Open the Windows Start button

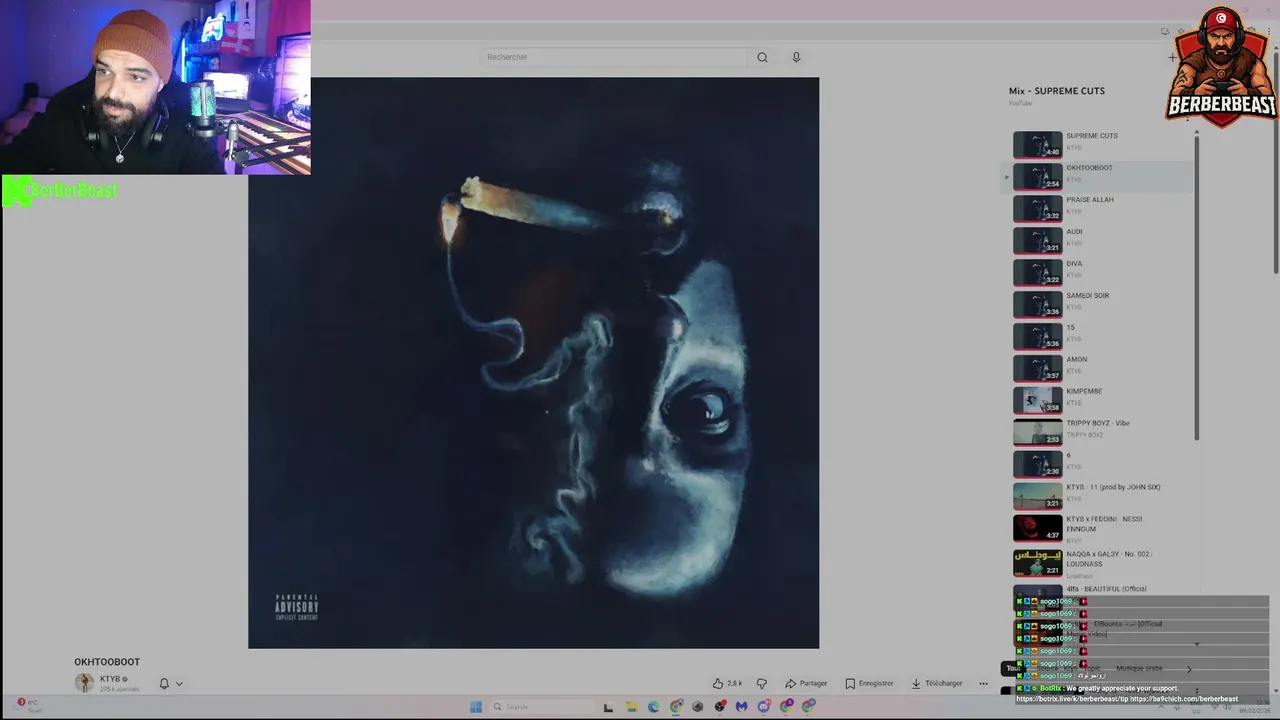[476, 707]
